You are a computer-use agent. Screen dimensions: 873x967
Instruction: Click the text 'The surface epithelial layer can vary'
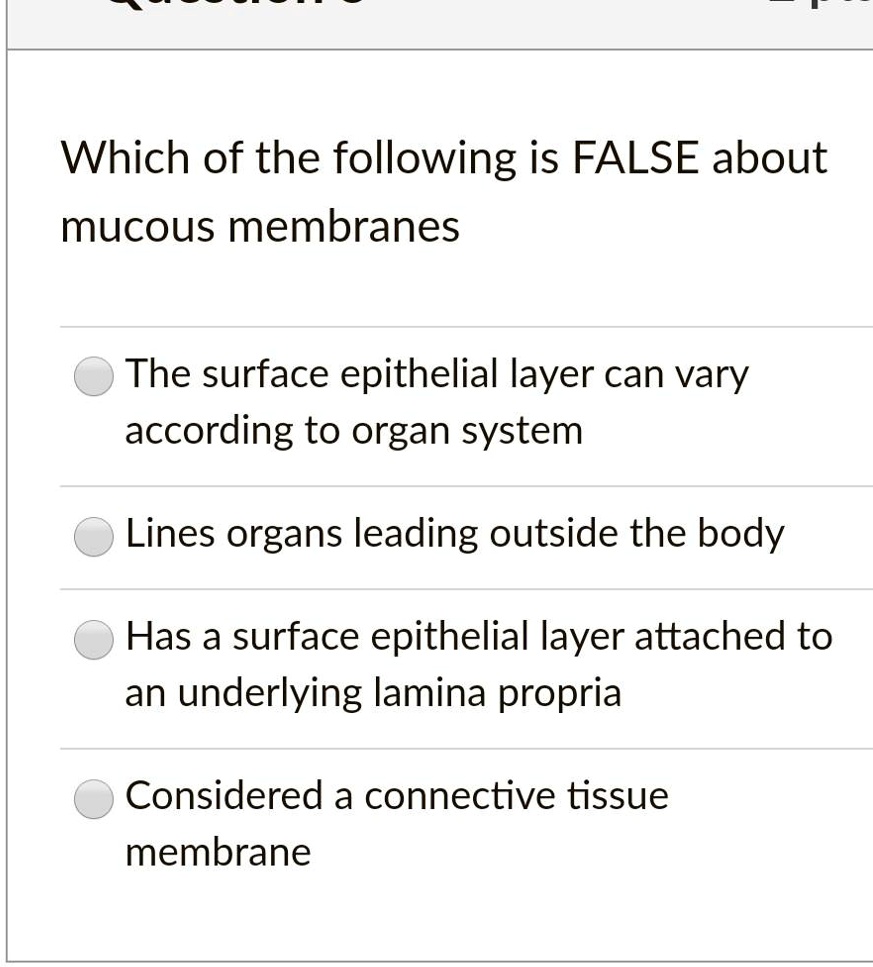point(436,373)
